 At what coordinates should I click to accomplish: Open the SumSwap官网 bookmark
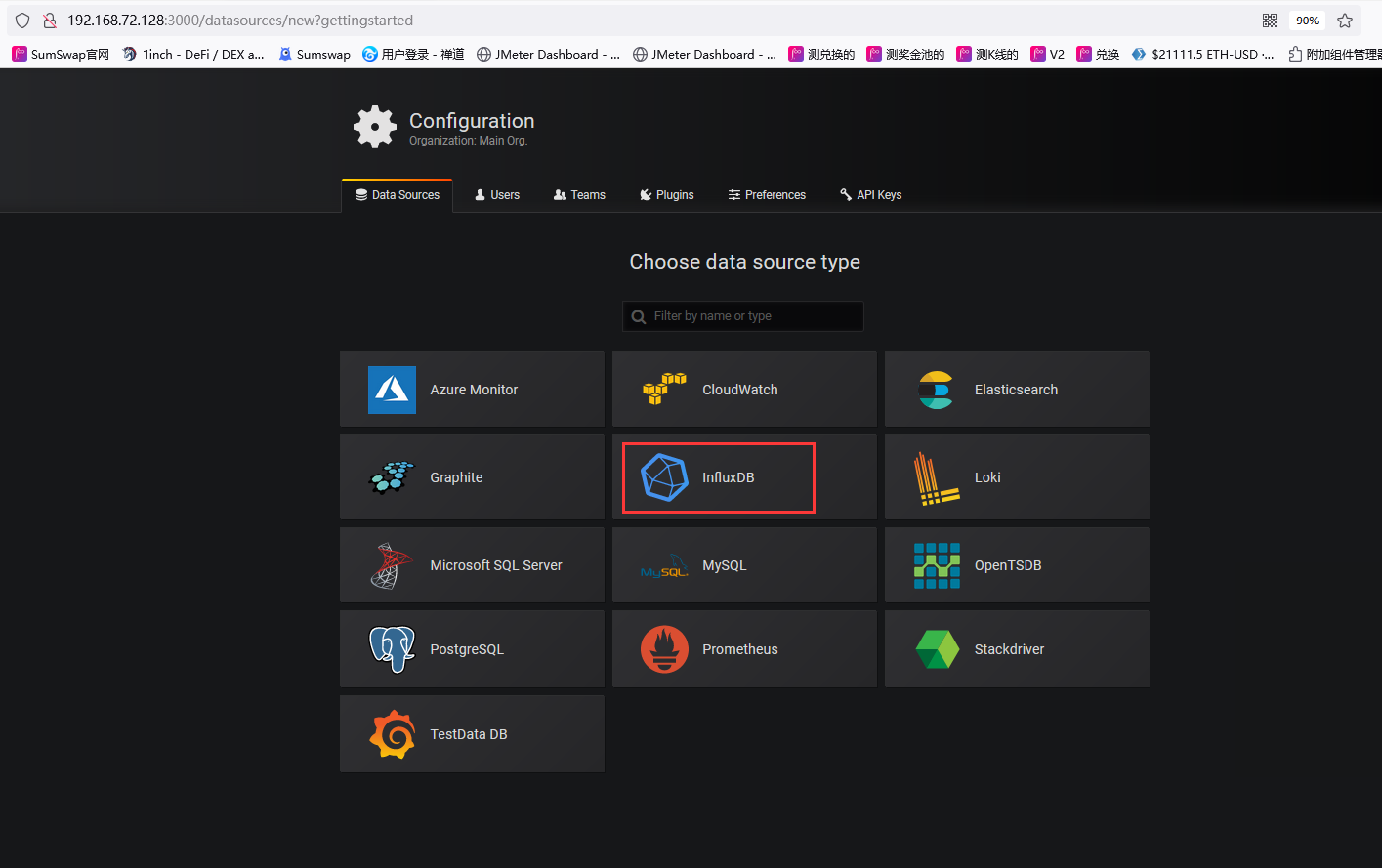point(61,55)
